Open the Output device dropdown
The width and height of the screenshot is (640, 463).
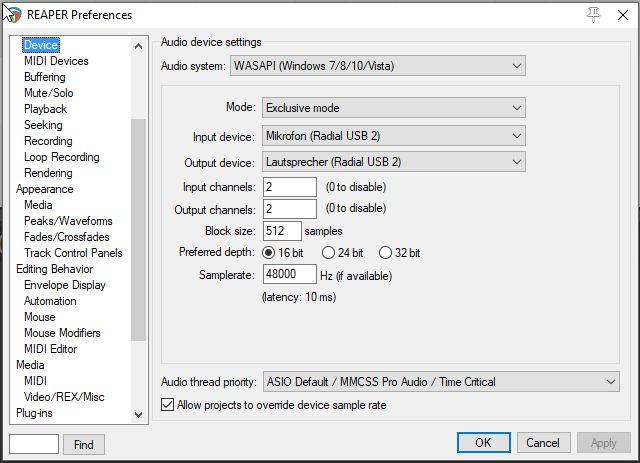tap(393, 162)
